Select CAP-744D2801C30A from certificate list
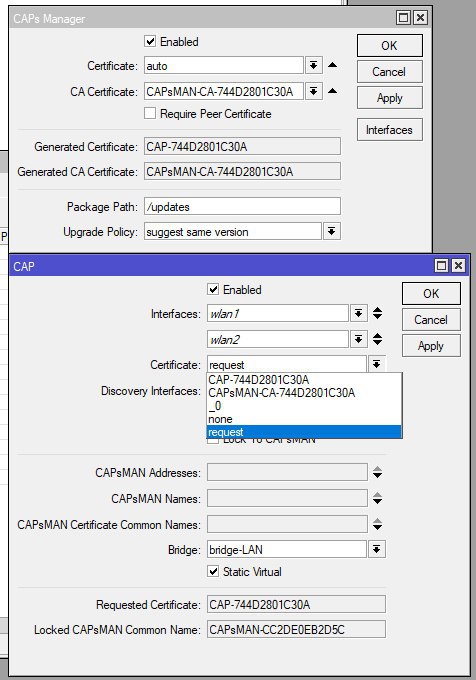The width and height of the screenshot is (476, 680). (x=304, y=380)
